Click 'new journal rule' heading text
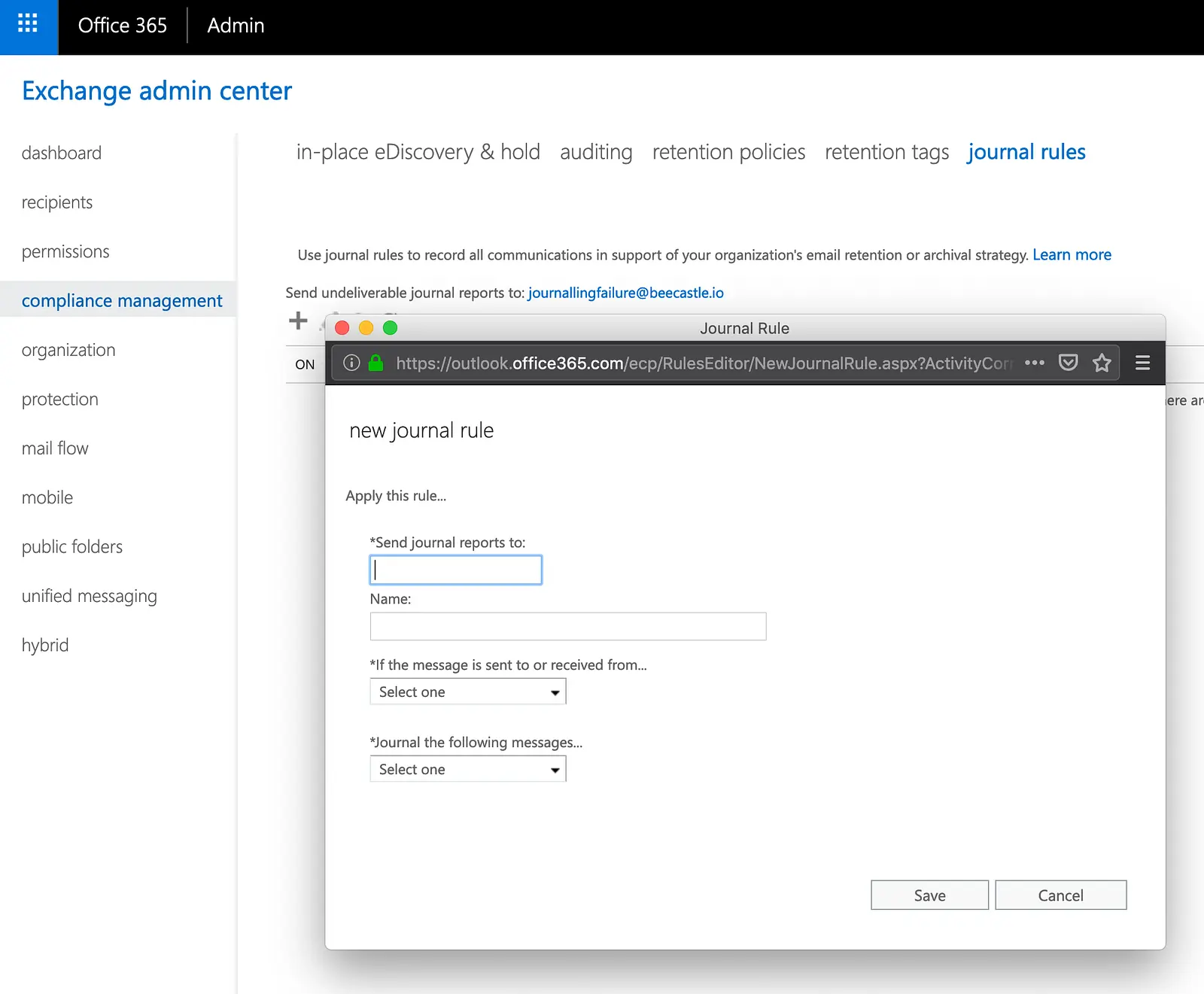1204x994 pixels. (x=421, y=430)
